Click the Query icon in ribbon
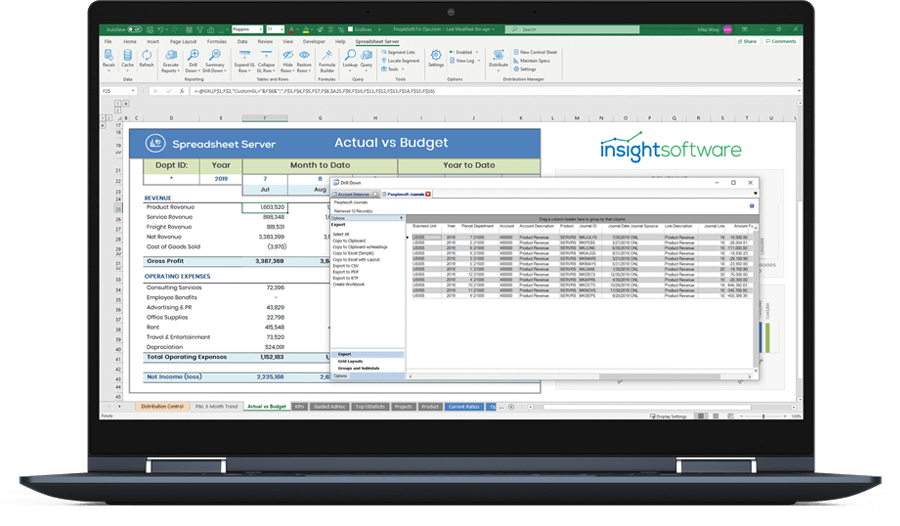The height and width of the screenshot is (526, 900). [x=366, y=55]
